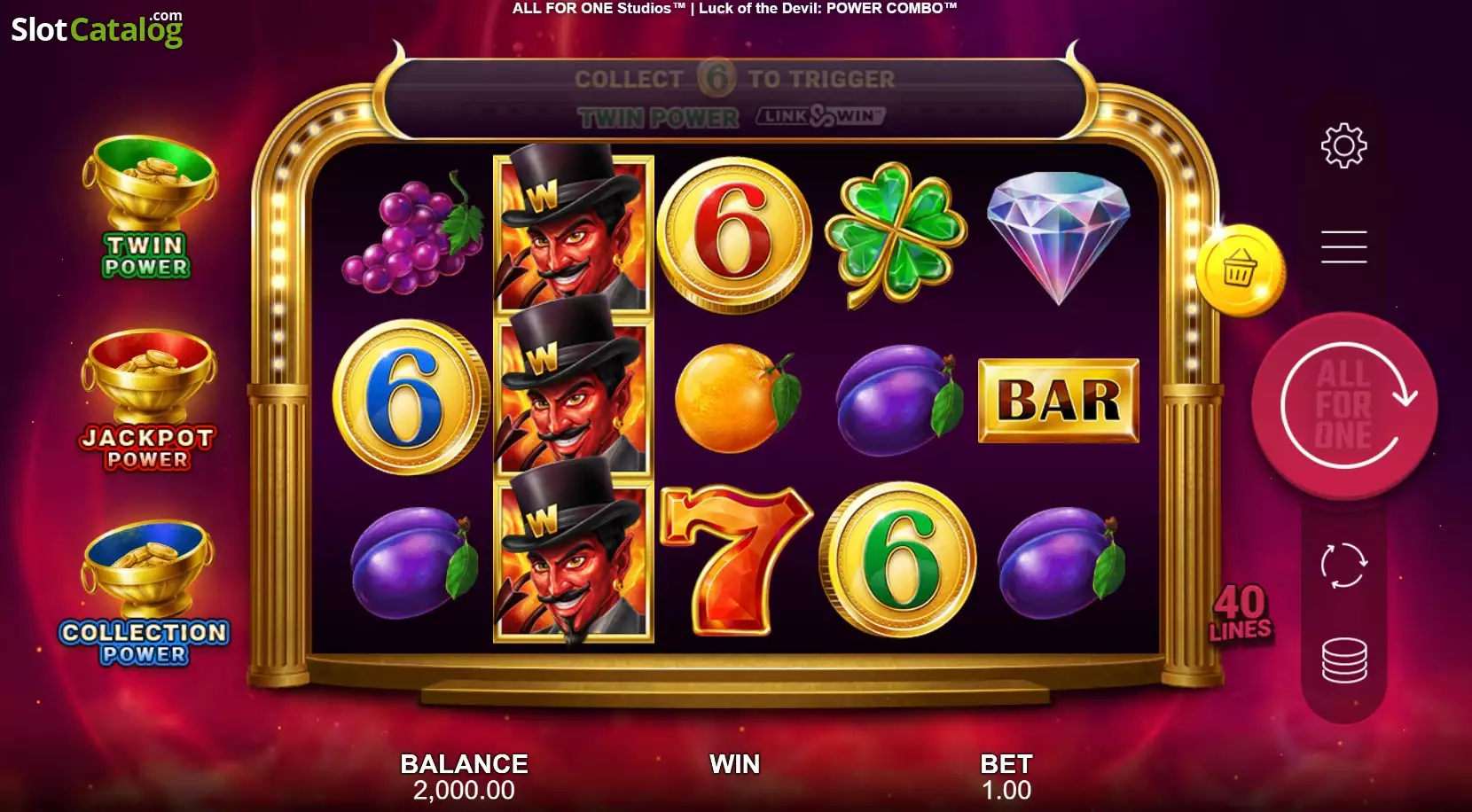Open bet options via coin stack icon
This screenshot has height=812, width=1472.
click(x=1344, y=660)
